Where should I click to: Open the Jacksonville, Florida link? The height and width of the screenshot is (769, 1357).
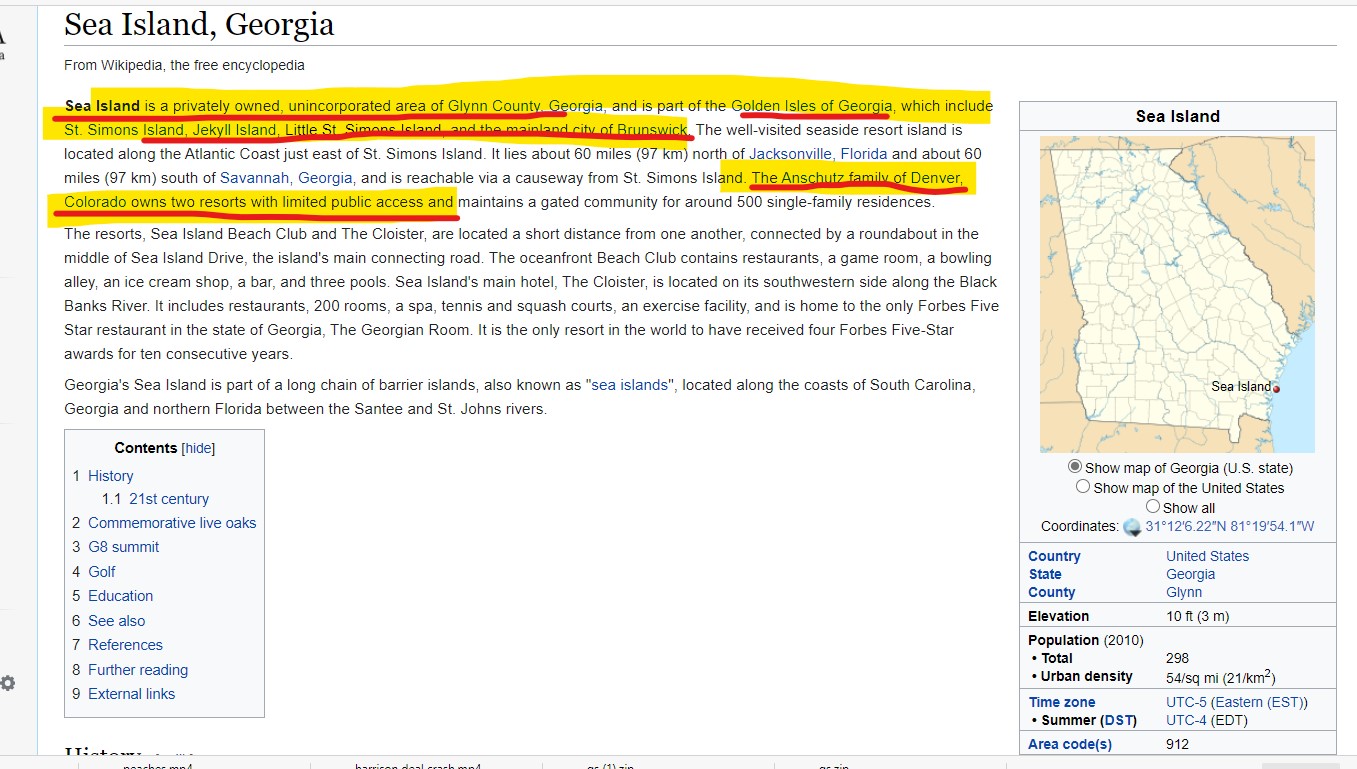pos(818,154)
